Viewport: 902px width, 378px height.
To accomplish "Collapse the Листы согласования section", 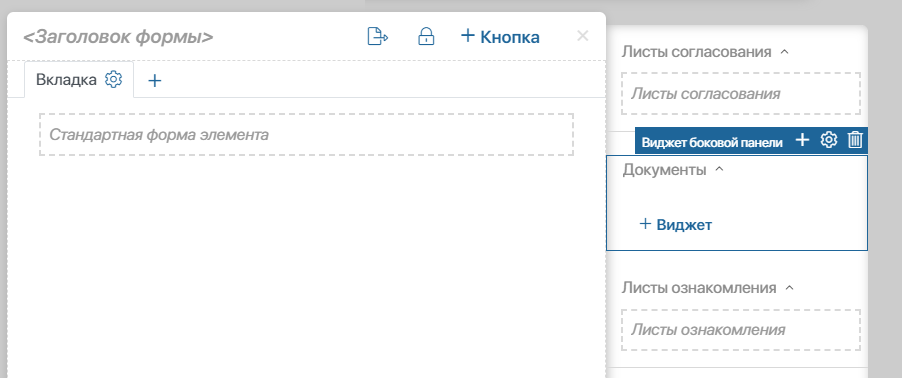I will [783, 52].
